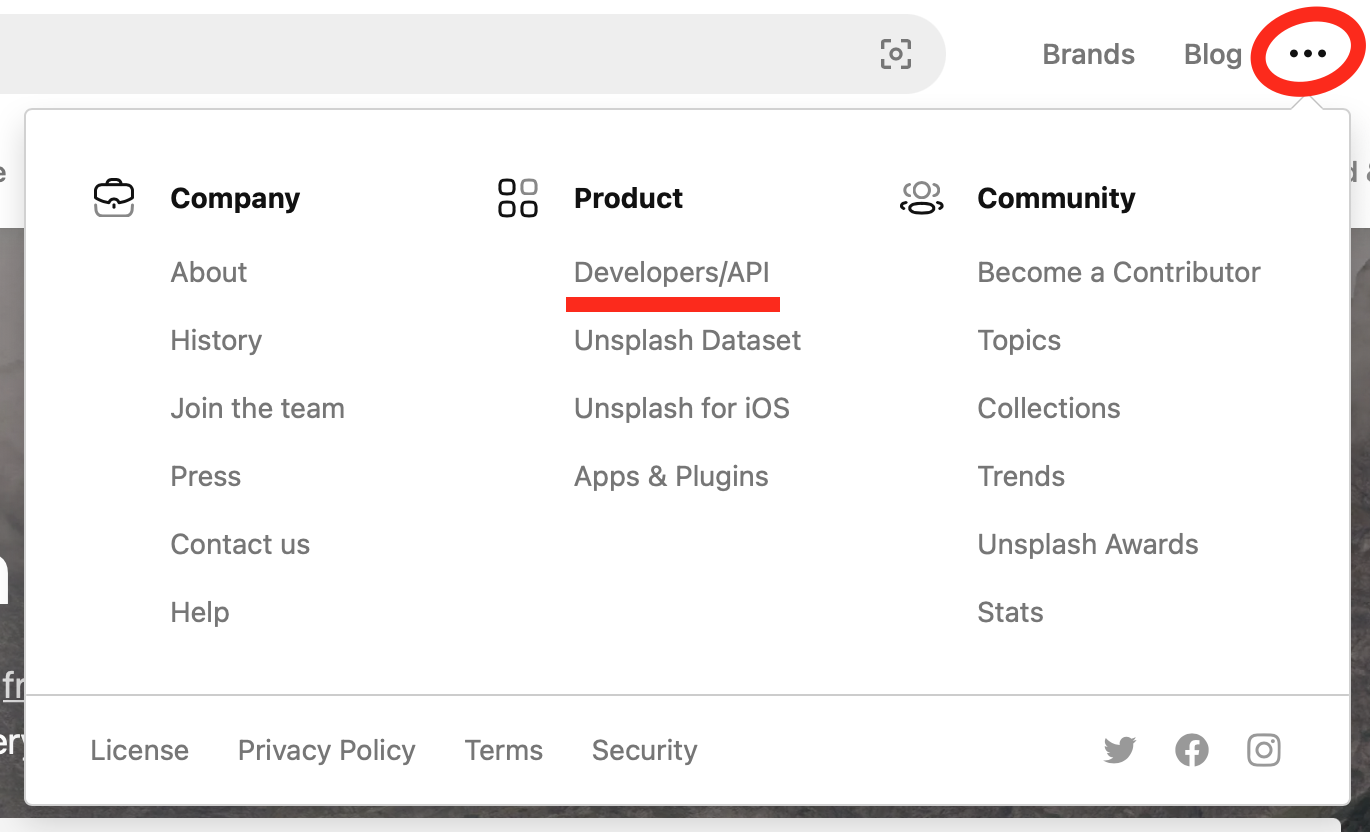Open Help from Company menu
Viewport: 1370px width, 832px height.
(x=200, y=612)
